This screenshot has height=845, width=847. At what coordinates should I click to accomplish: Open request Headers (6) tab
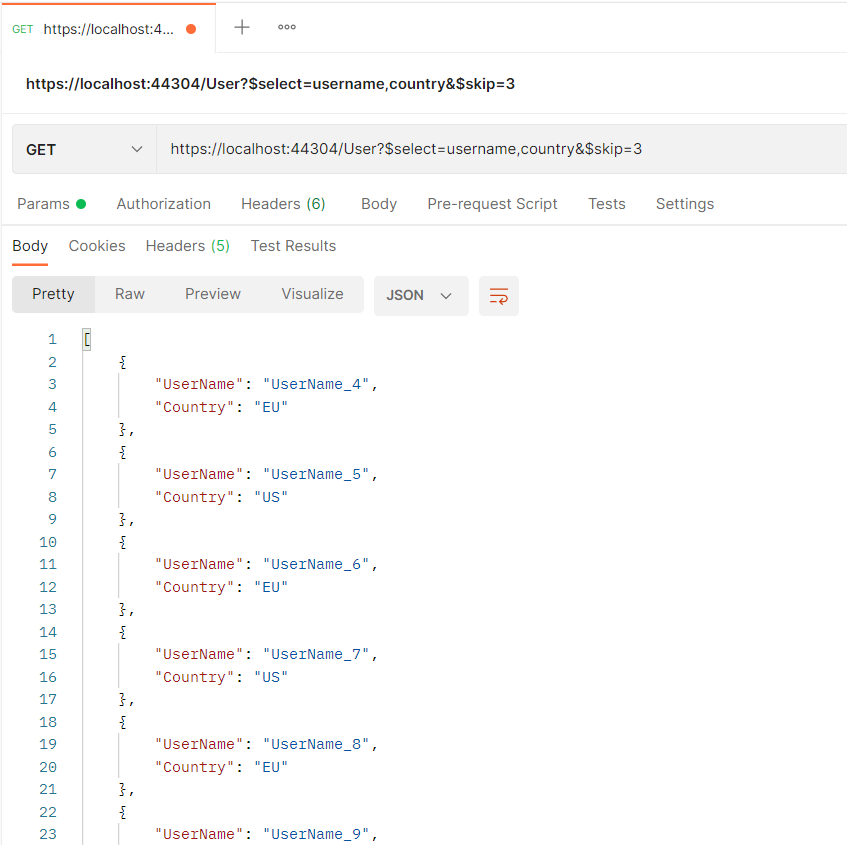[x=283, y=204]
